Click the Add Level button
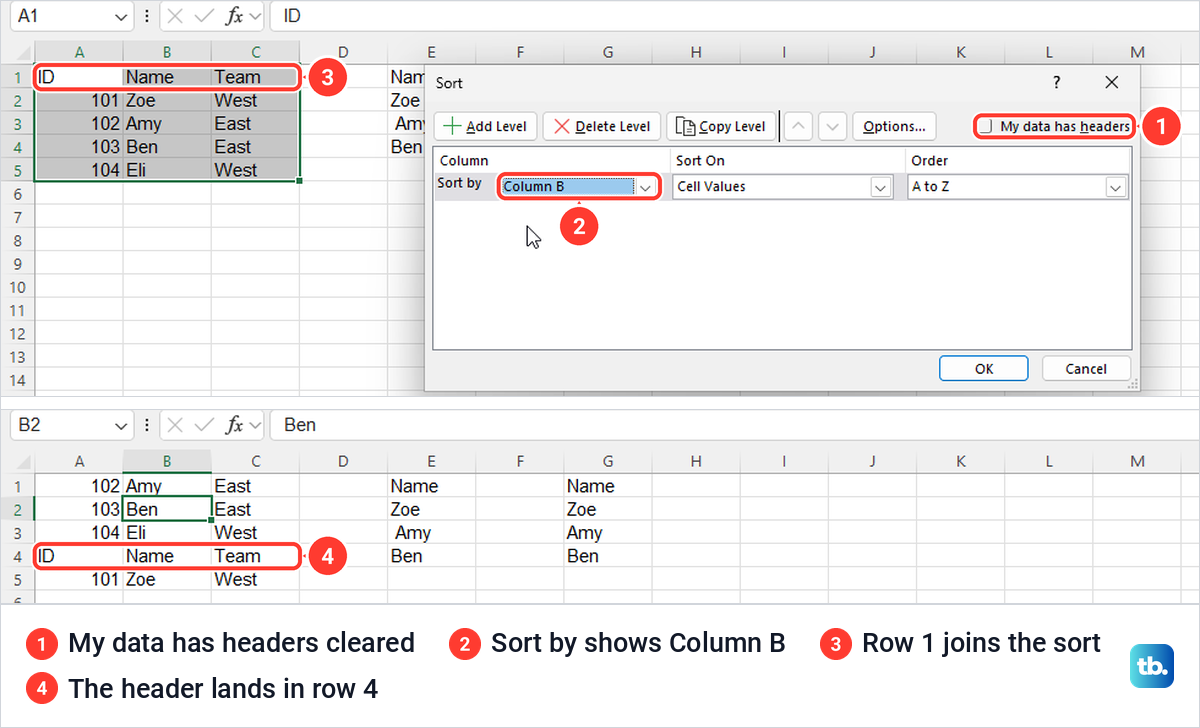Image resolution: width=1200 pixels, height=728 pixels. tap(486, 127)
